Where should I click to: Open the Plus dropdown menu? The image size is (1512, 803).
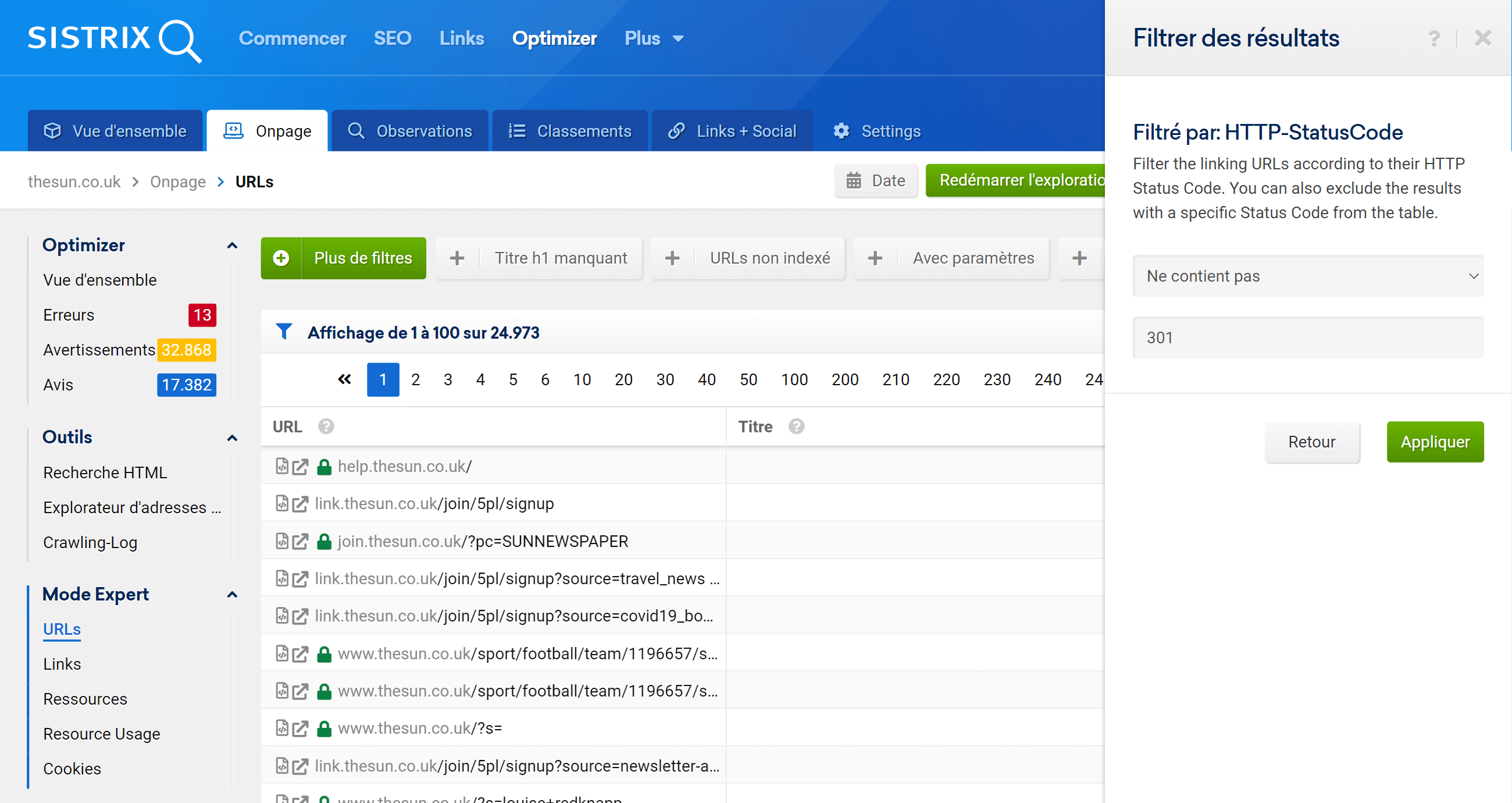coord(654,39)
